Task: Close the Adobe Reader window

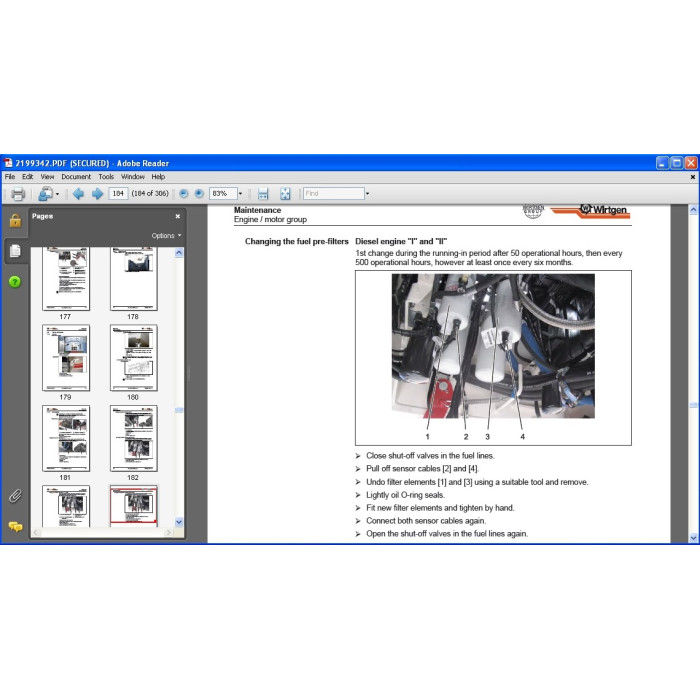Action: [691, 163]
